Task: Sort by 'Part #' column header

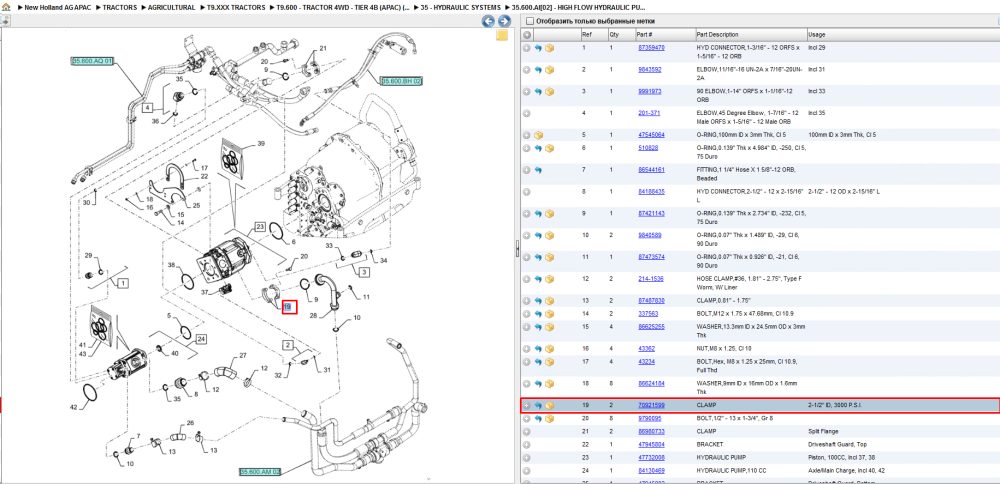Action: (x=644, y=34)
